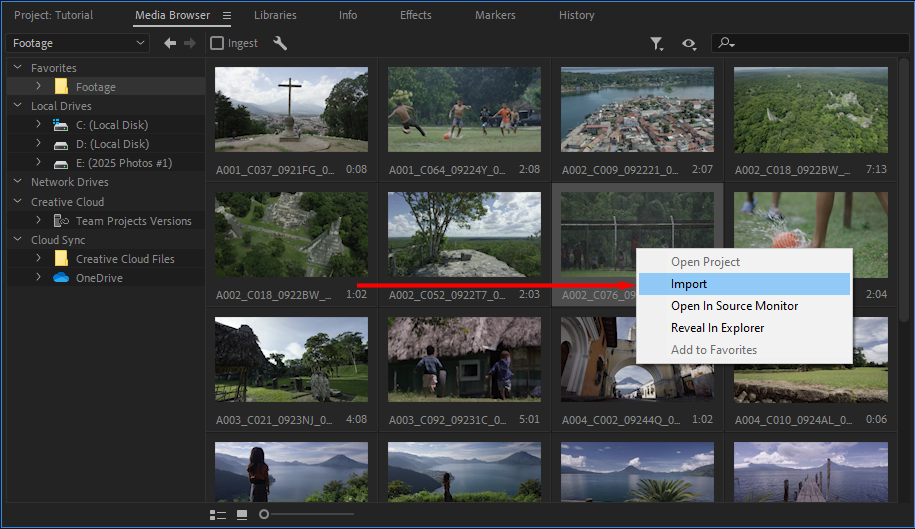Choose Add to Favorites menu entry
Image resolution: width=915 pixels, height=529 pixels.
click(x=744, y=350)
